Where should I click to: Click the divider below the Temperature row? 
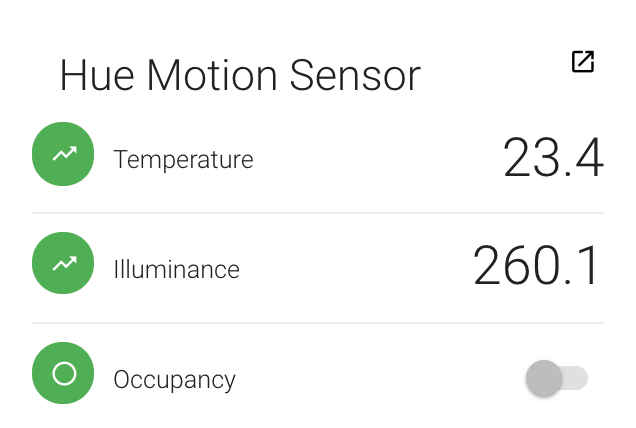tap(318, 213)
